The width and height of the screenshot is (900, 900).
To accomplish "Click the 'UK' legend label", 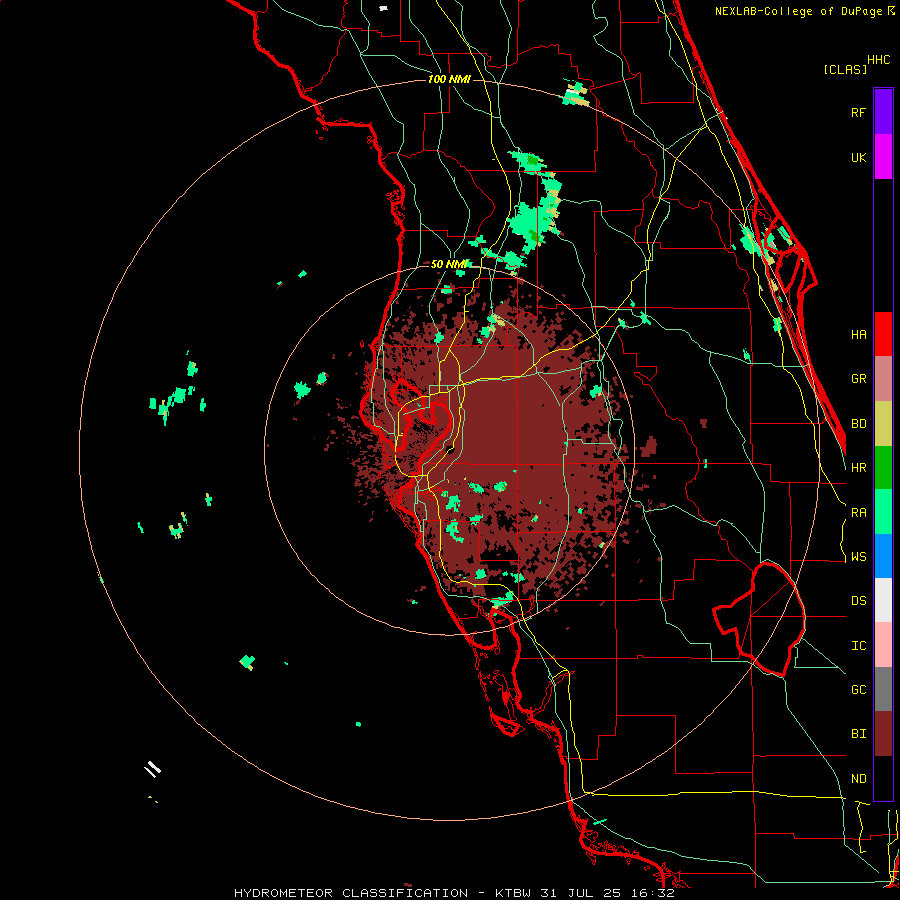I will [x=858, y=157].
